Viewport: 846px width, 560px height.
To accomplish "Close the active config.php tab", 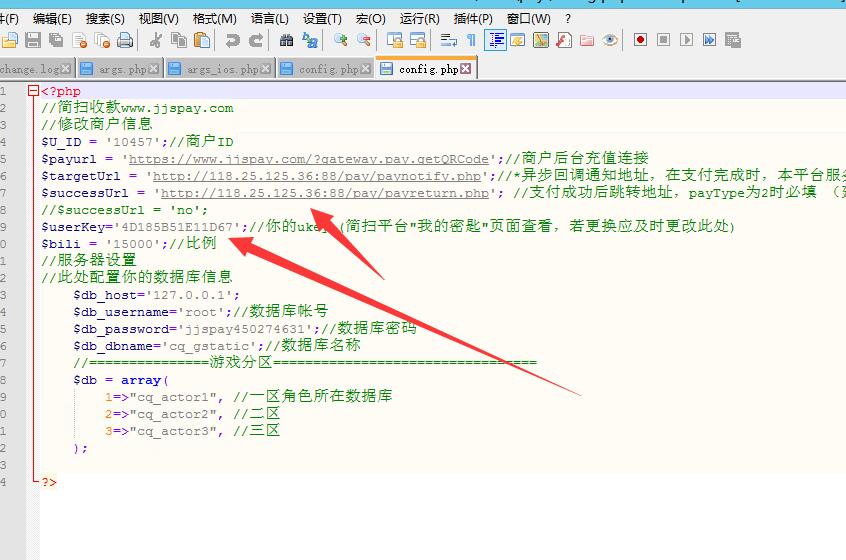I will [466, 69].
